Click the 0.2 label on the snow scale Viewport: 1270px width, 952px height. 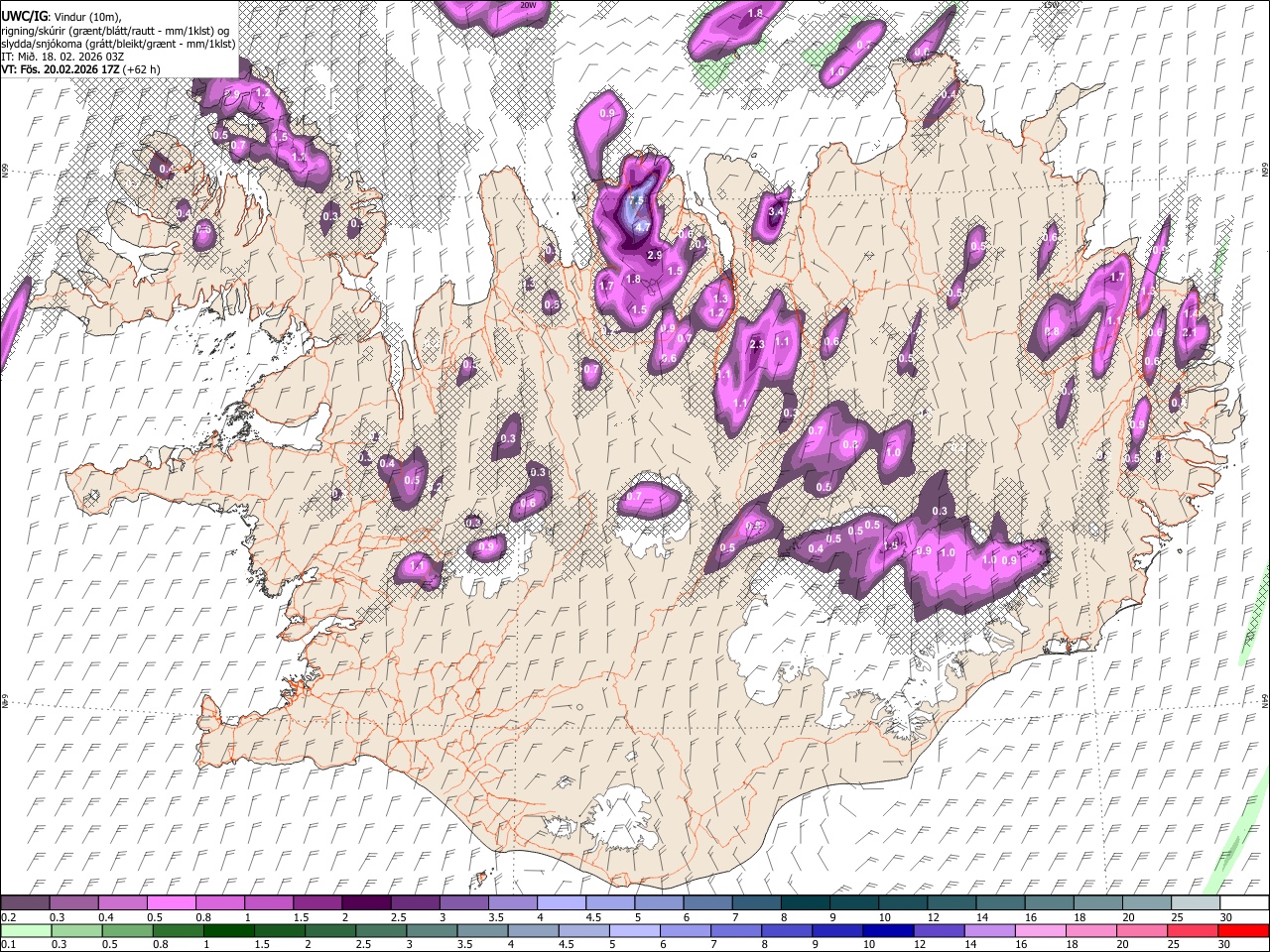[x=9, y=917]
